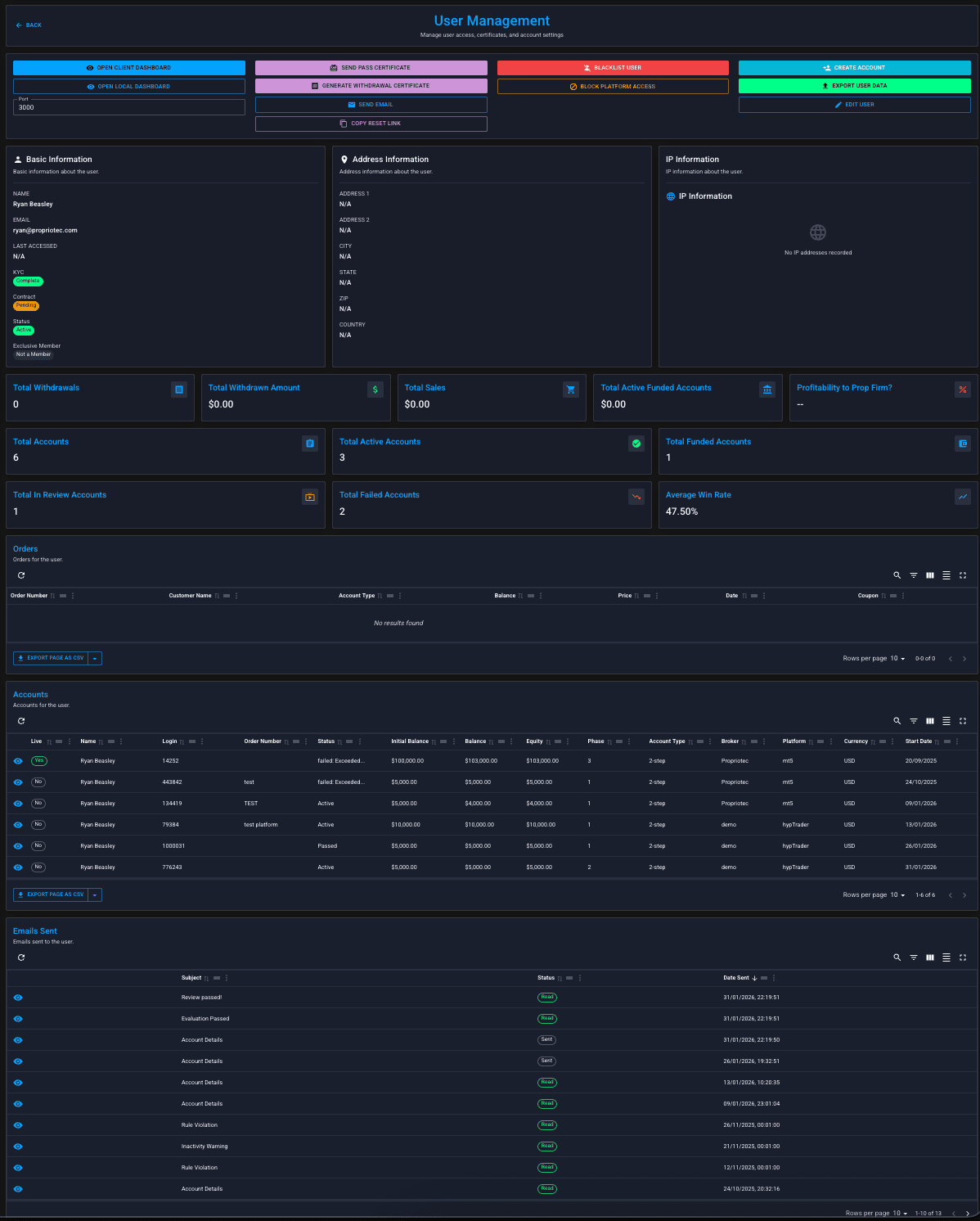The width and height of the screenshot is (980, 1221).
Task: Click the dollar icon on Total Withdrawn Amount
Action: click(375, 390)
